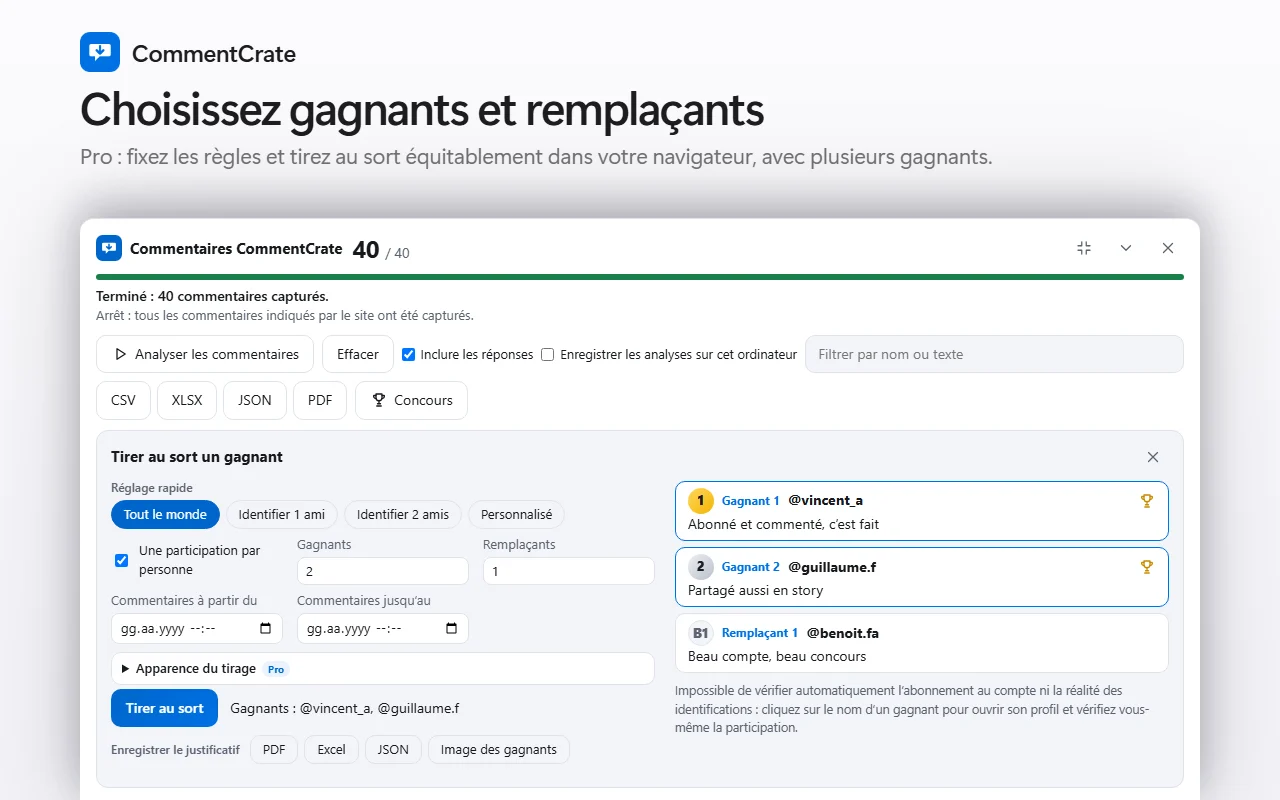Toggle Une participation par personne checkbox
The height and width of the screenshot is (800, 1280).
(x=121, y=560)
